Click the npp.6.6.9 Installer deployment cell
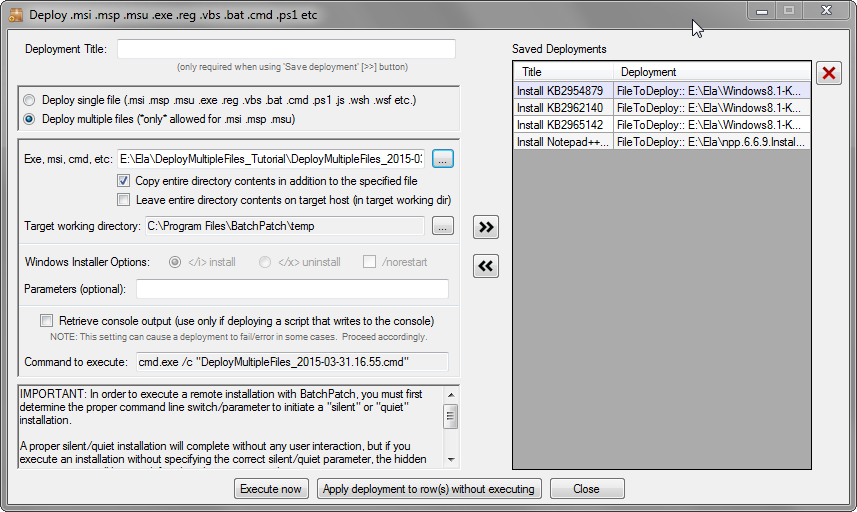The image size is (857, 512). pyautogui.click(x=712, y=142)
